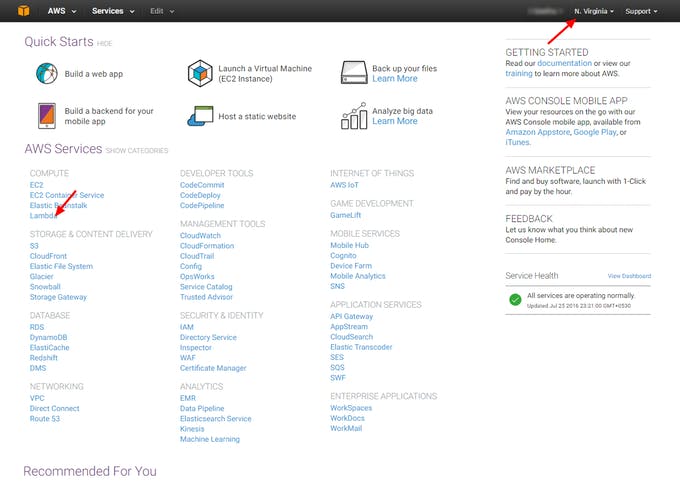Click View Dashboard in Service Health
The image size is (680, 488).
pos(629,276)
